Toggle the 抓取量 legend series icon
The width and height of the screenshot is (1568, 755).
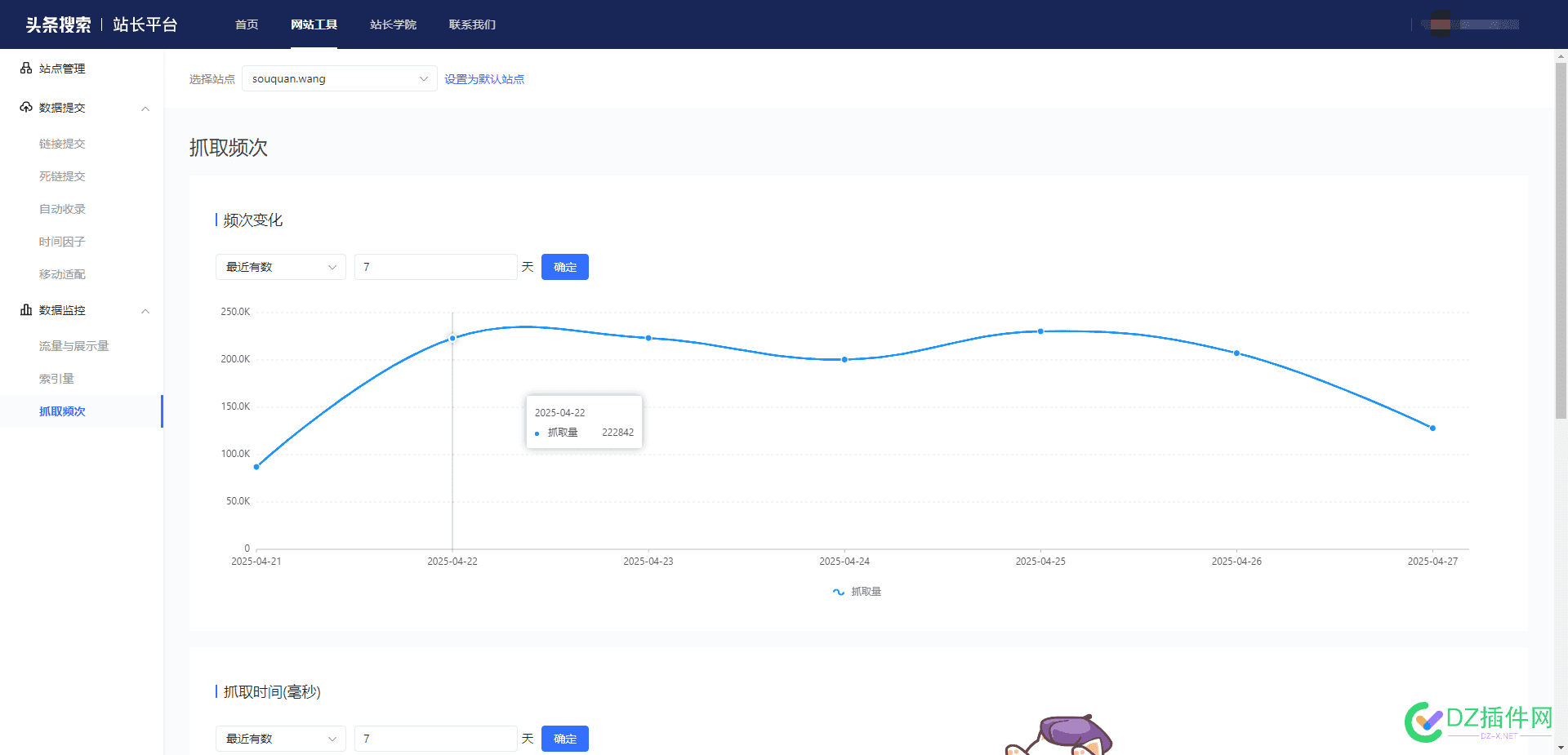tap(839, 592)
